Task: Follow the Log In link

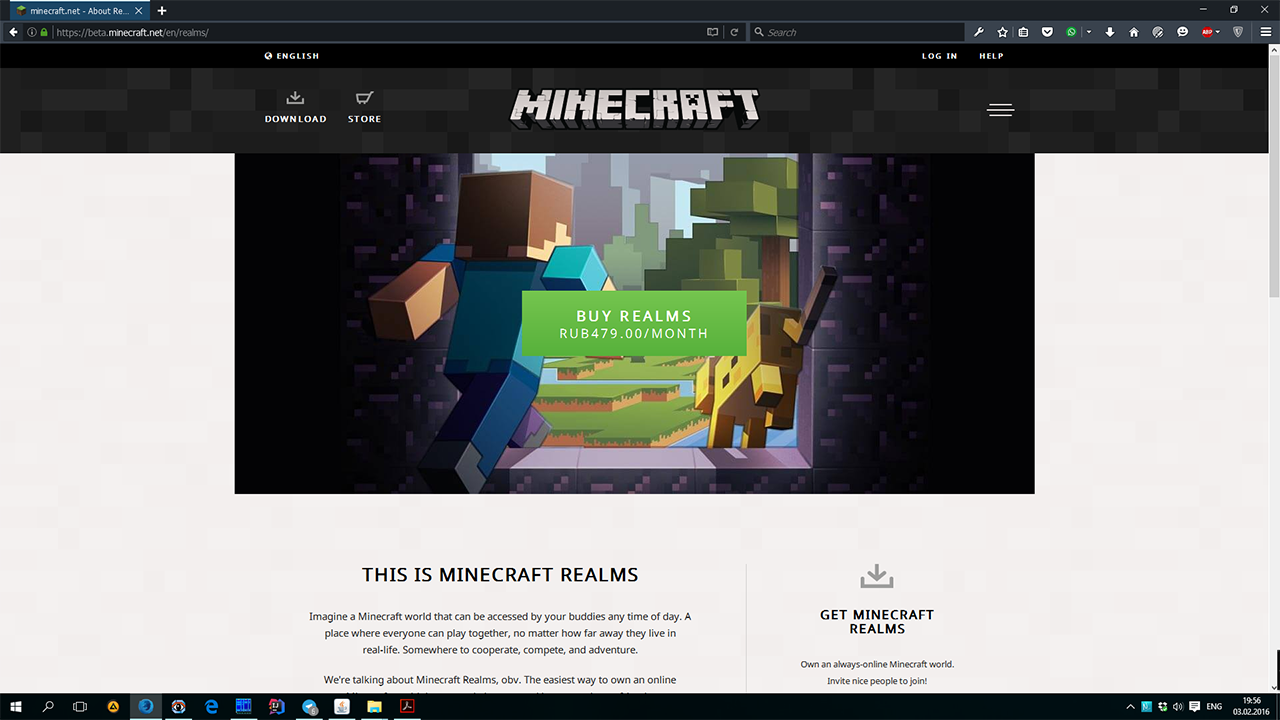Action: point(939,56)
